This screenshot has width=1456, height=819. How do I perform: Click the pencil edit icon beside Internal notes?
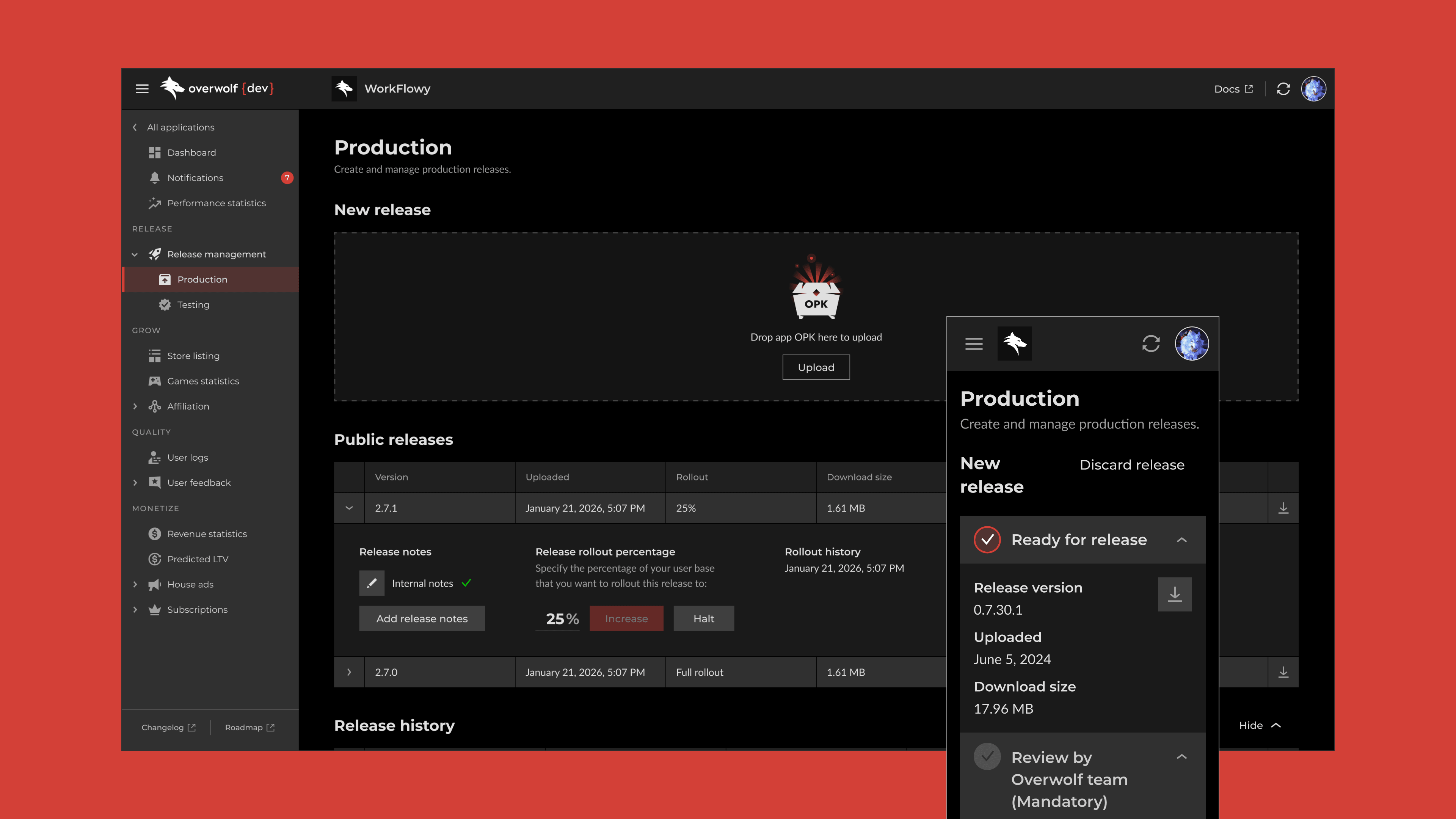tap(372, 583)
